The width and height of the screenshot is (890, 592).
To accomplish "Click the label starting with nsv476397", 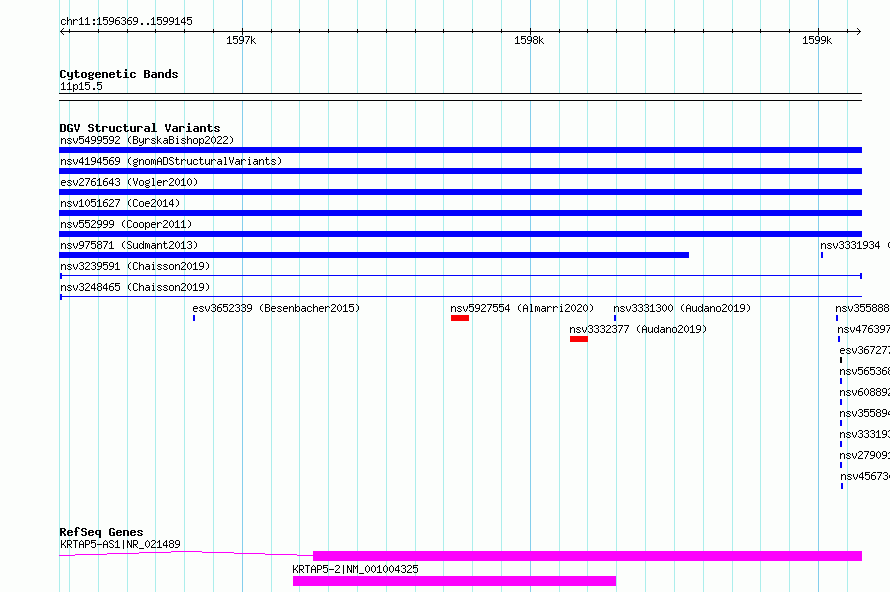I will pyautogui.click(x=863, y=329).
